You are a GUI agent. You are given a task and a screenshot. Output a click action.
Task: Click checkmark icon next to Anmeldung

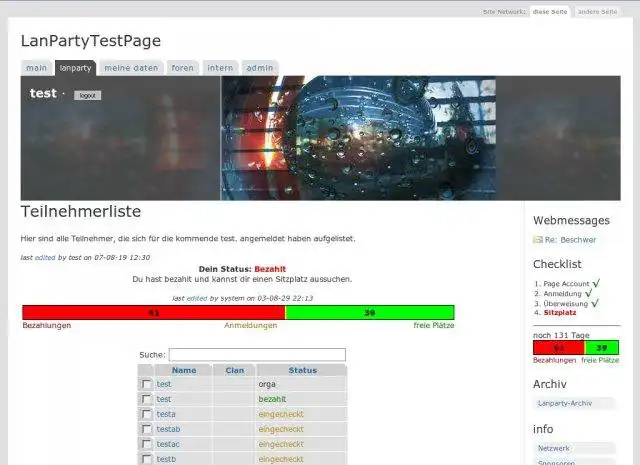[588, 293]
